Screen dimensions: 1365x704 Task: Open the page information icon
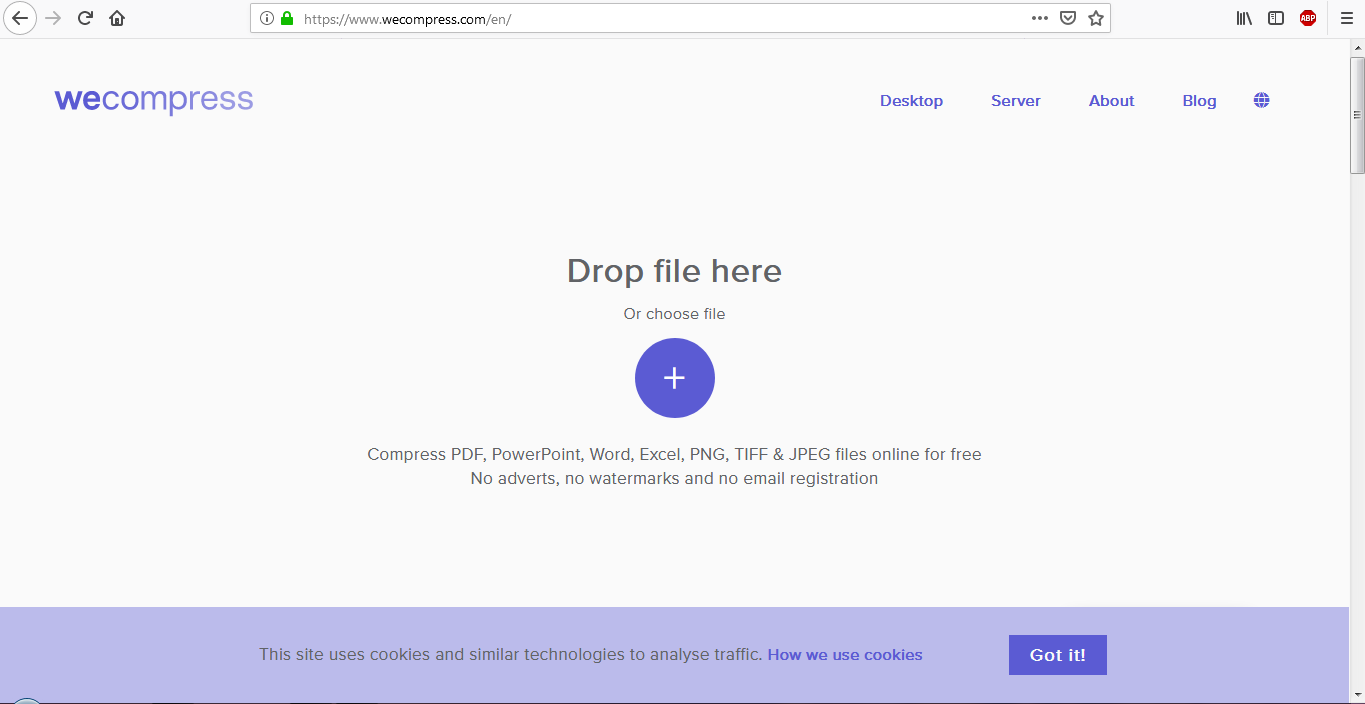(265, 17)
